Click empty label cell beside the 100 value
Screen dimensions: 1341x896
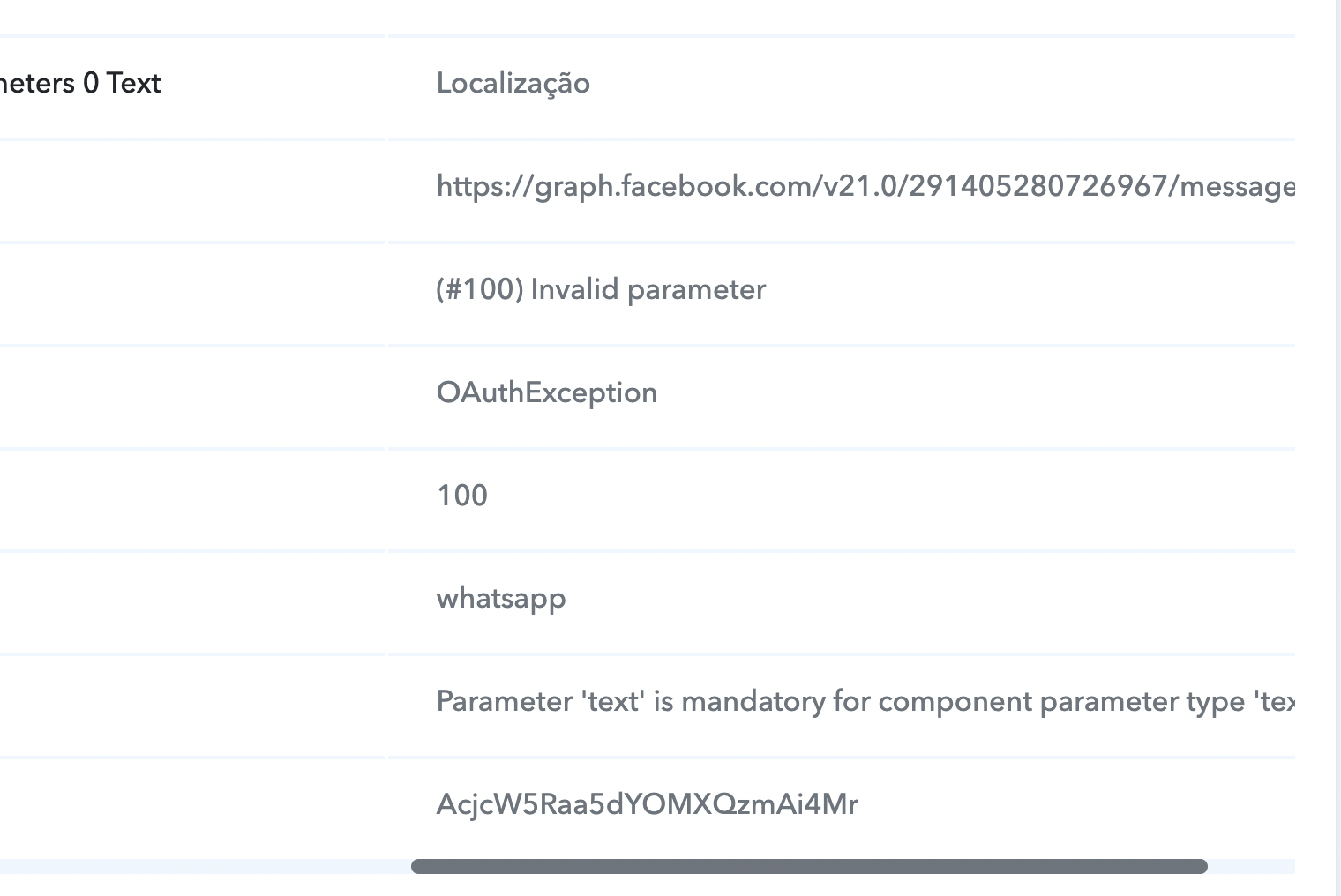point(191,499)
